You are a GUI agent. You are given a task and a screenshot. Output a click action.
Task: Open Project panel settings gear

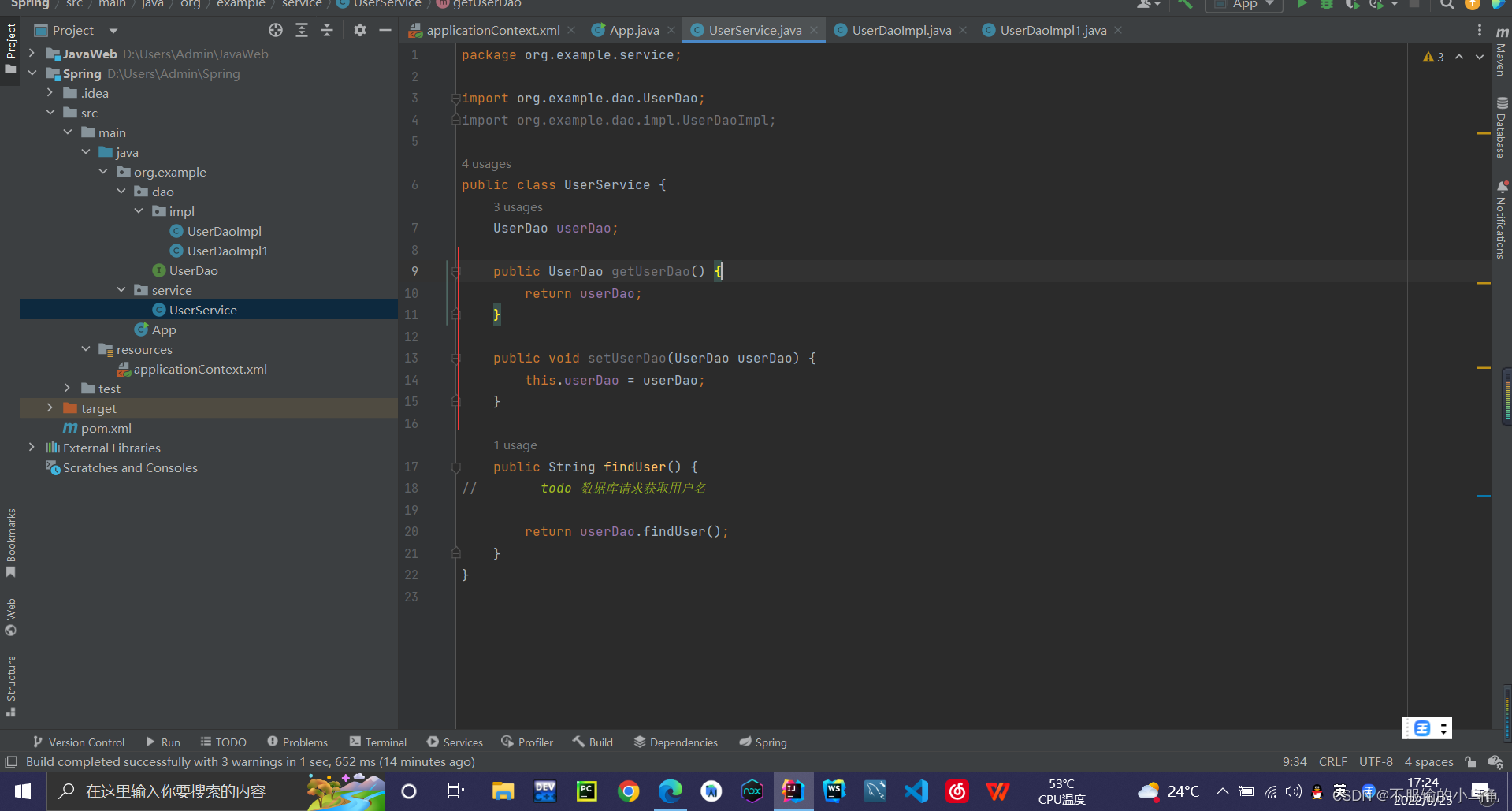360,30
